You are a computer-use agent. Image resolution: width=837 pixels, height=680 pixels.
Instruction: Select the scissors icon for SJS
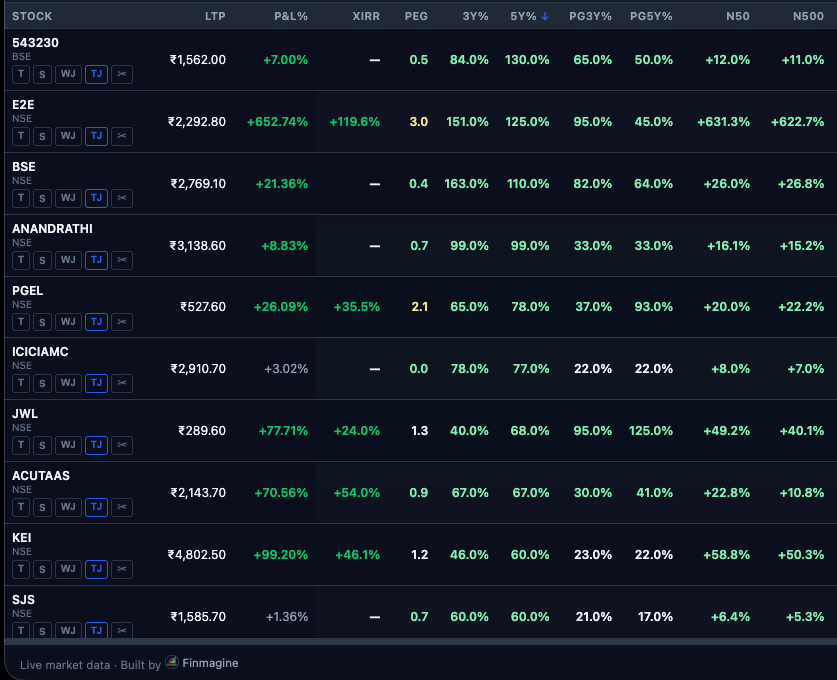(121, 631)
